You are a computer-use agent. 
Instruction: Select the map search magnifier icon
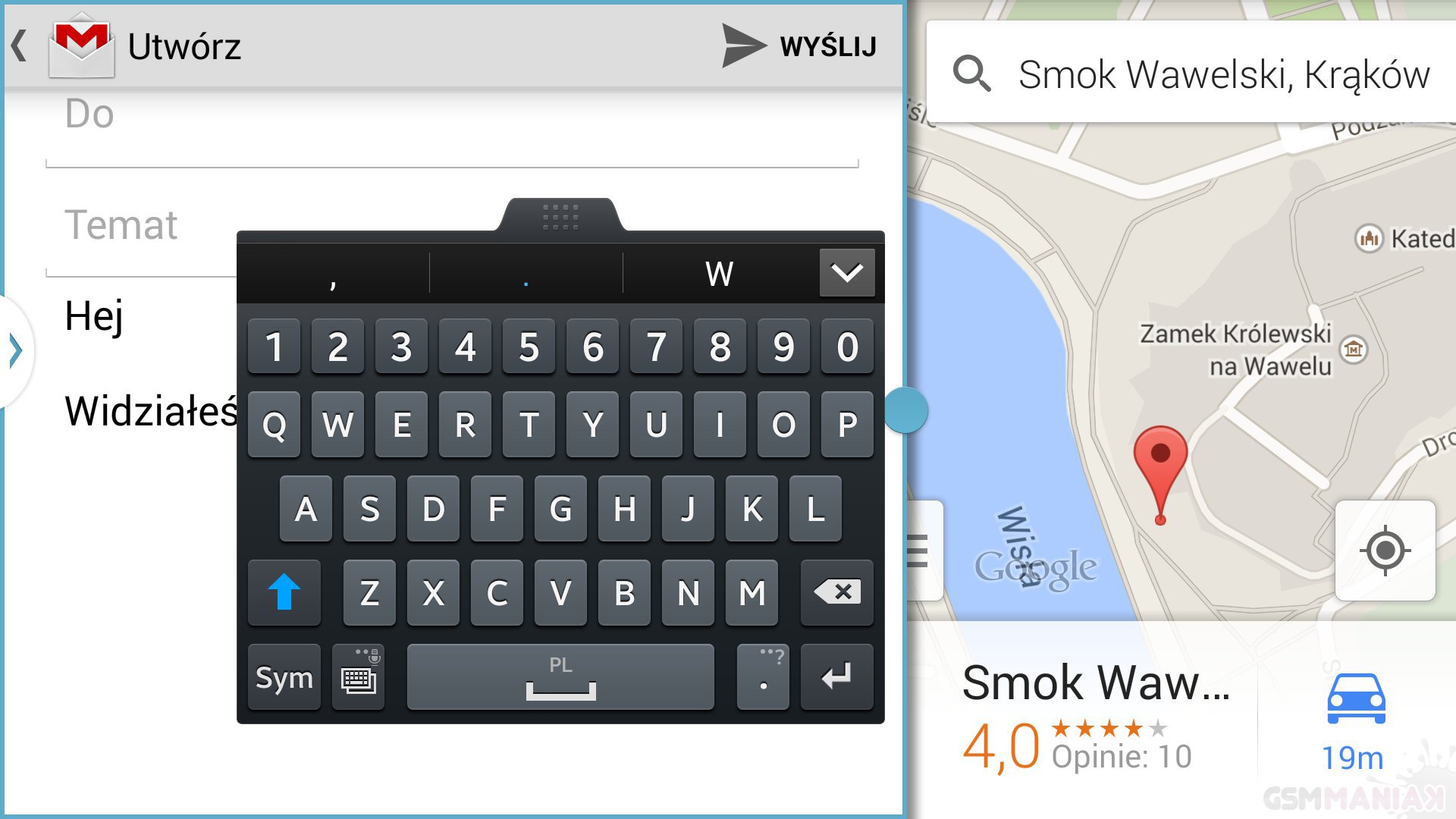[x=971, y=74]
